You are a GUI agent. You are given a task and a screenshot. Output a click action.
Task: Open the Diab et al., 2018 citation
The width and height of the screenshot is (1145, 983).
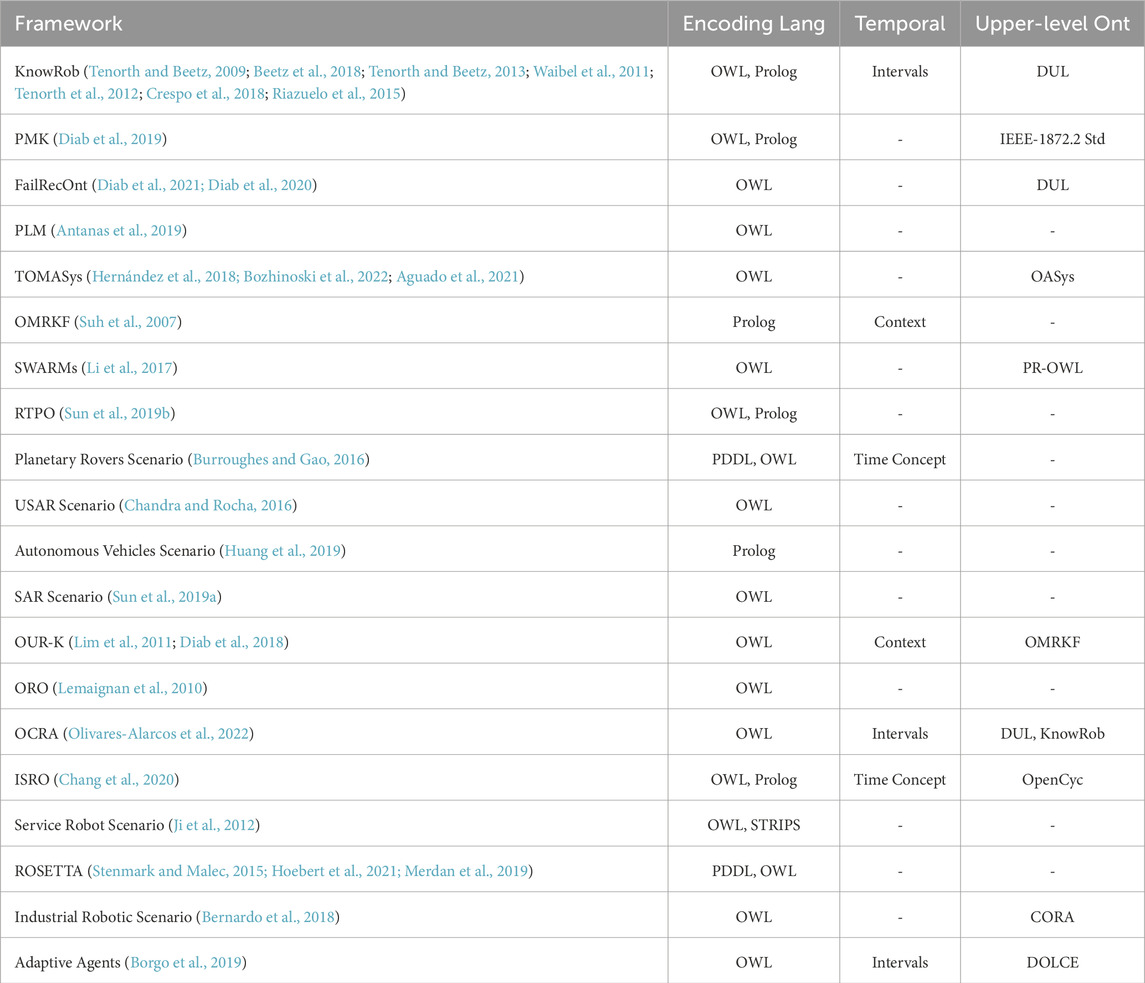click(232, 642)
